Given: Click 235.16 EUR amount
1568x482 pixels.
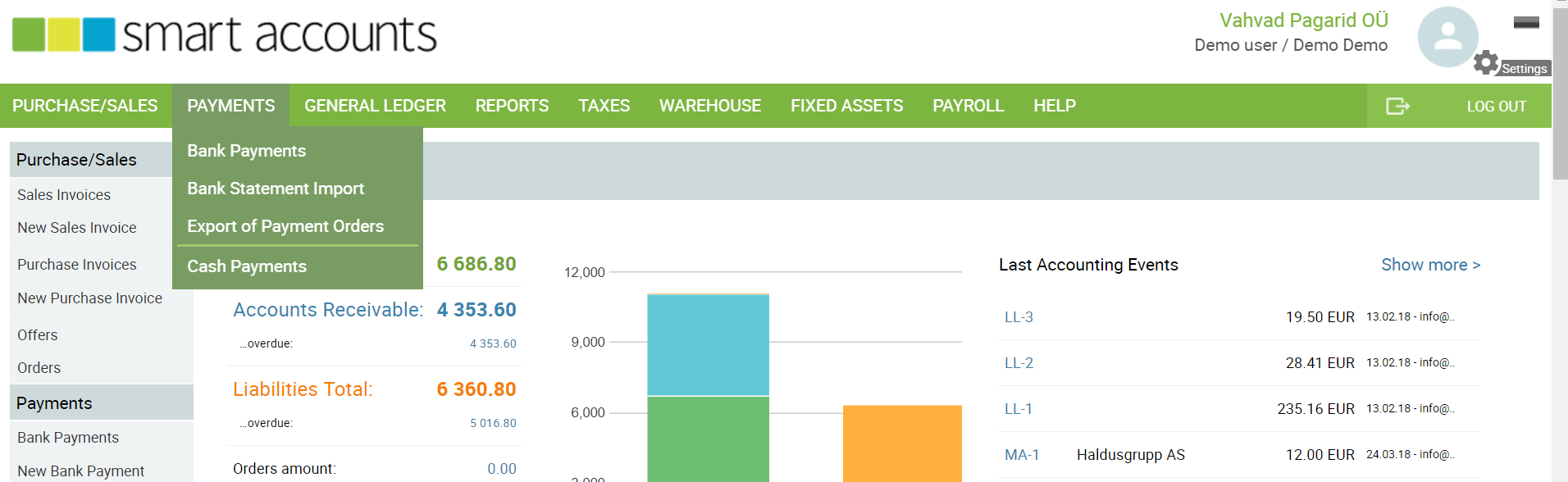Looking at the screenshot, I should [1315, 409].
